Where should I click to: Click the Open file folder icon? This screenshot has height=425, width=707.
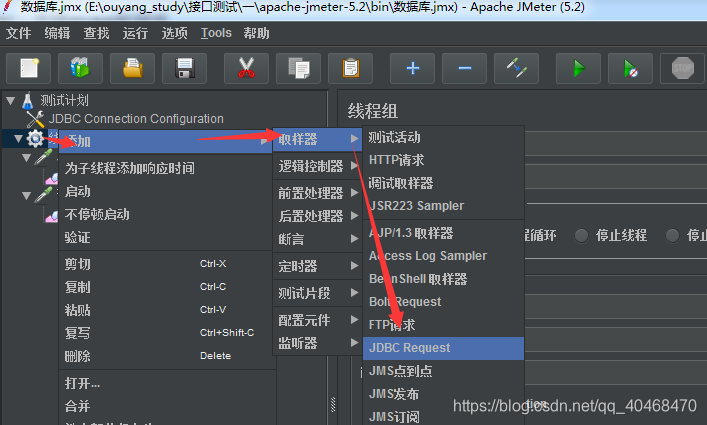(x=133, y=69)
